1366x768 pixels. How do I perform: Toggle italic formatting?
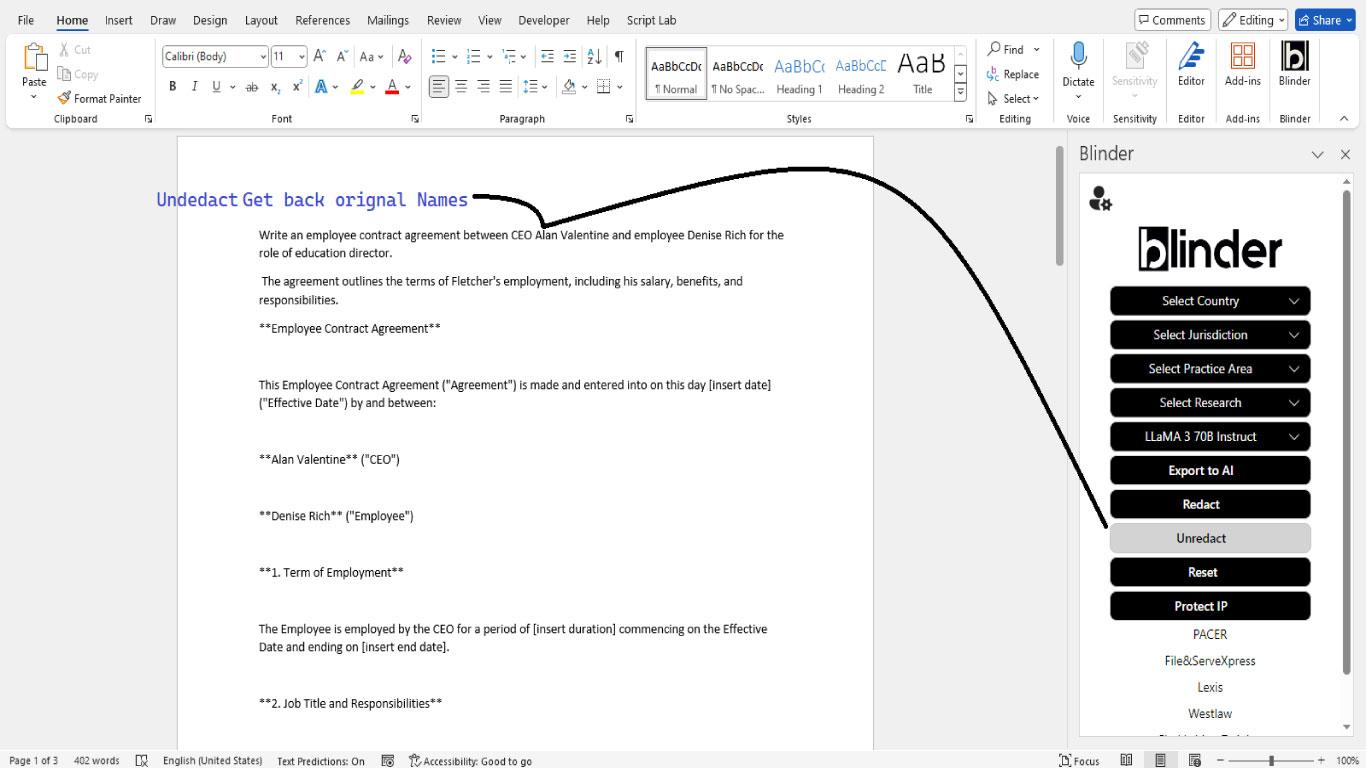194,86
